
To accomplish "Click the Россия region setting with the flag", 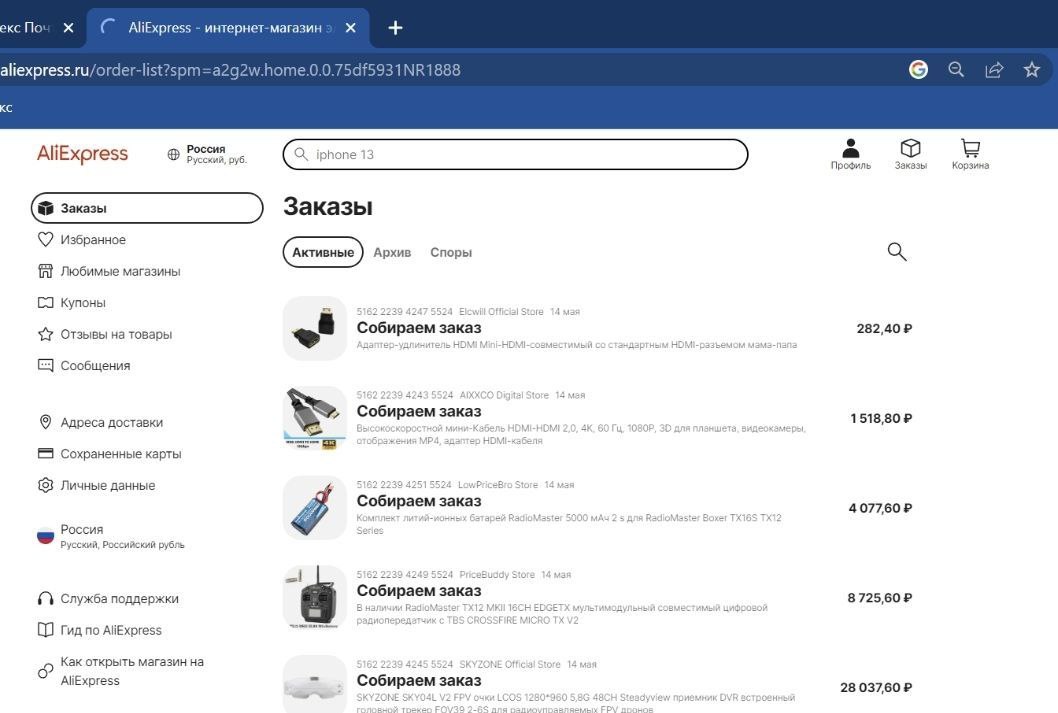I will pos(111,536).
